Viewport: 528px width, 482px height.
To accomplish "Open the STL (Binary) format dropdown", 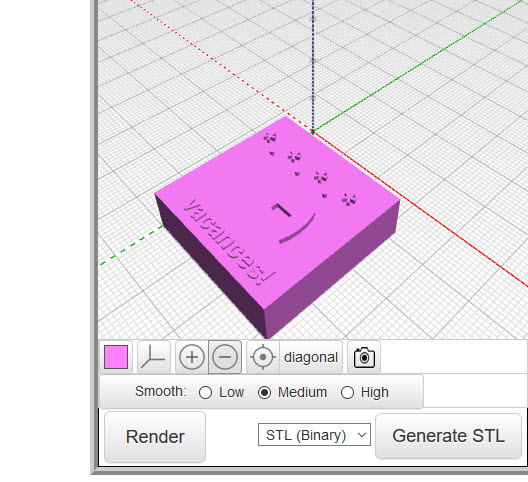I will [314, 435].
